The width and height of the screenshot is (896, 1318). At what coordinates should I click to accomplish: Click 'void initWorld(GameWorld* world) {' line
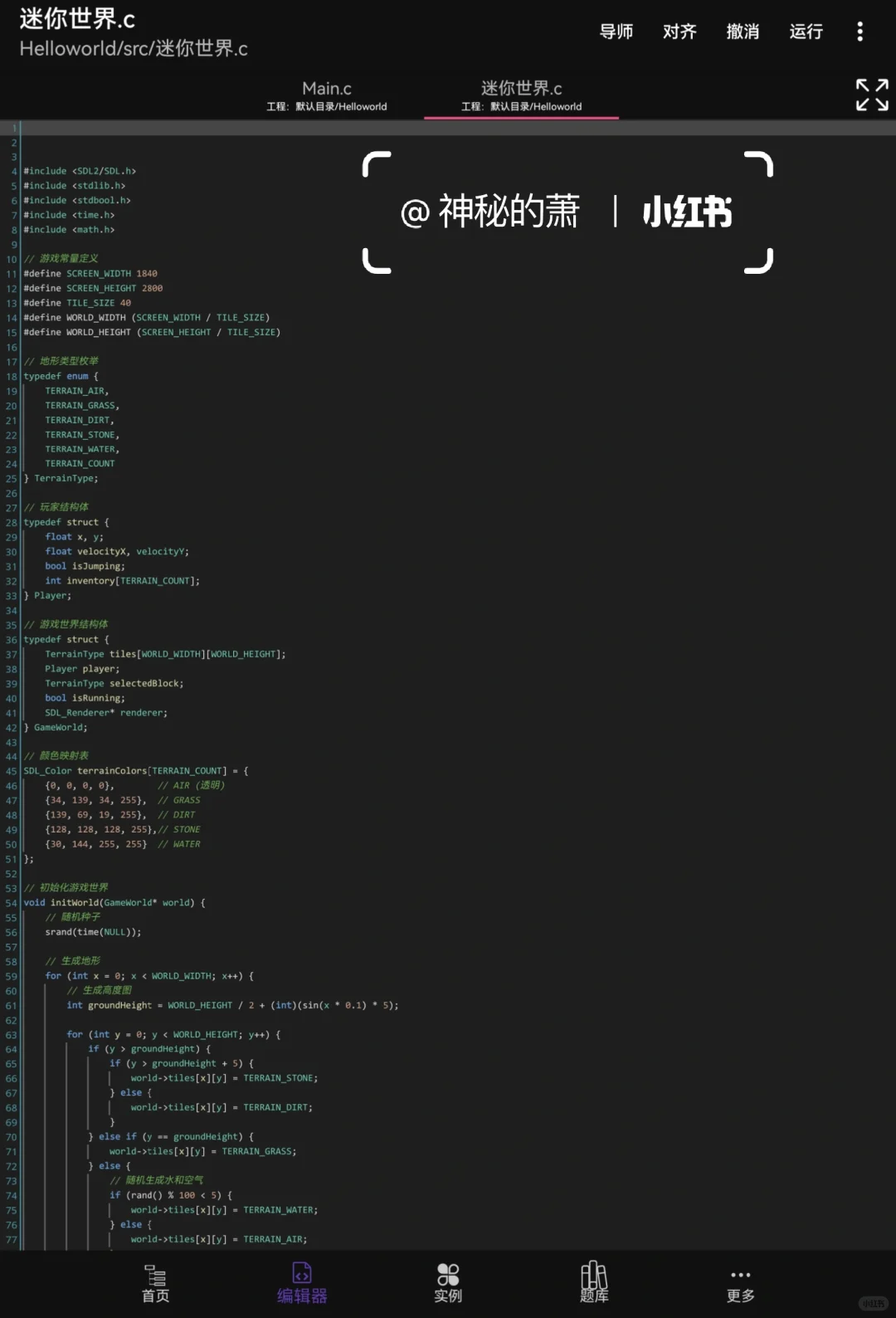(114, 903)
